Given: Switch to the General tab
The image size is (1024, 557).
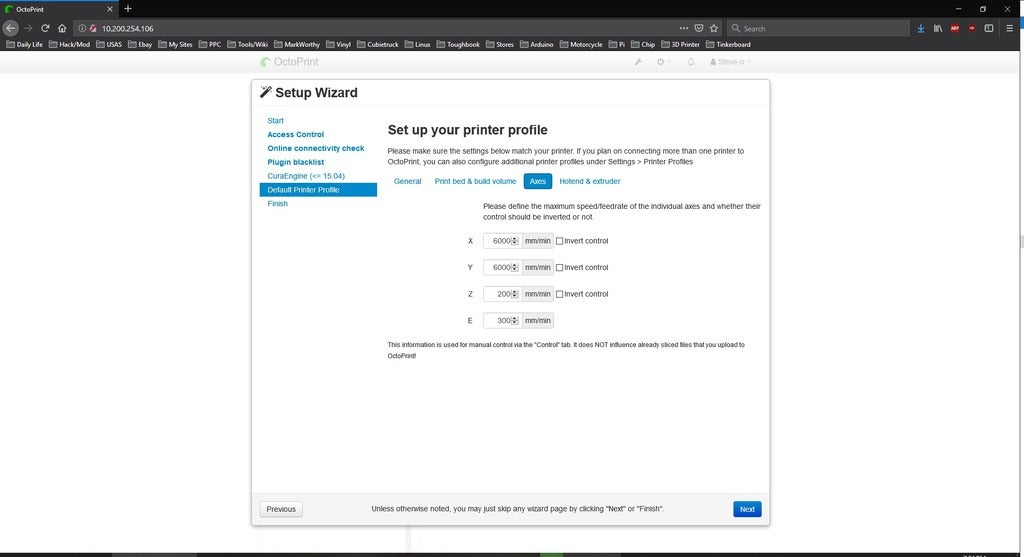Looking at the screenshot, I should tap(408, 181).
